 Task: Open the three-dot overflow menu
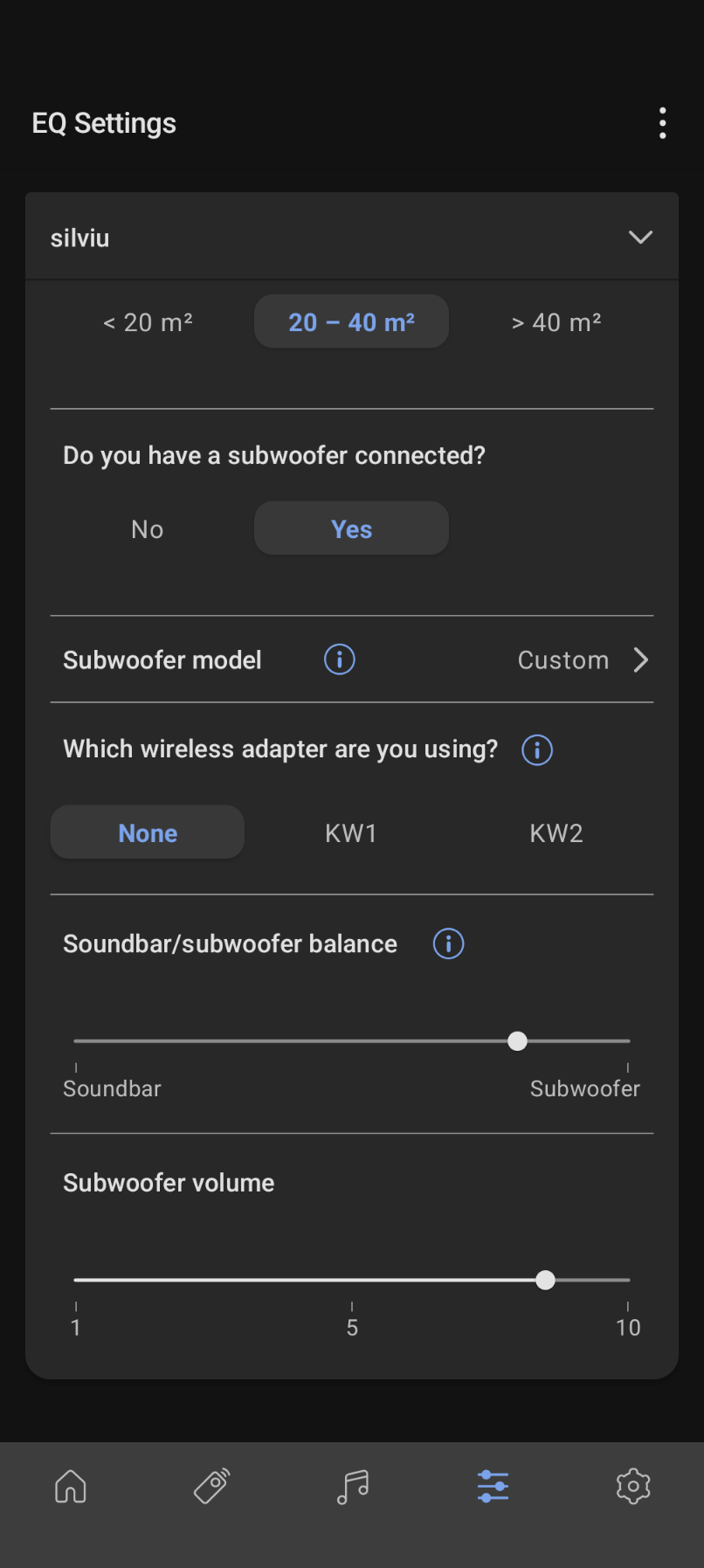click(x=663, y=123)
